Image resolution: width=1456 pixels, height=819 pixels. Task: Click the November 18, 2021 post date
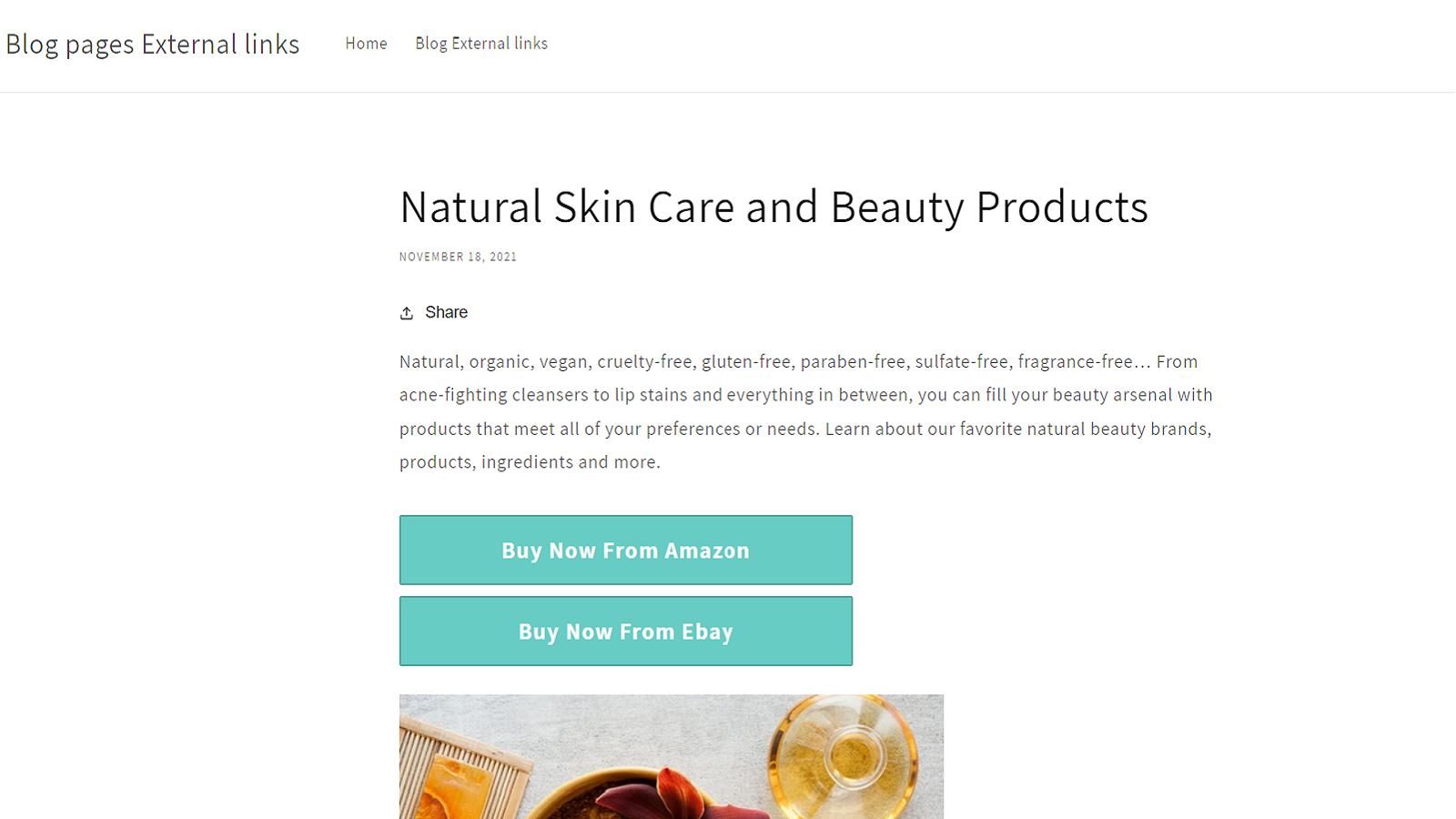[458, 258]
